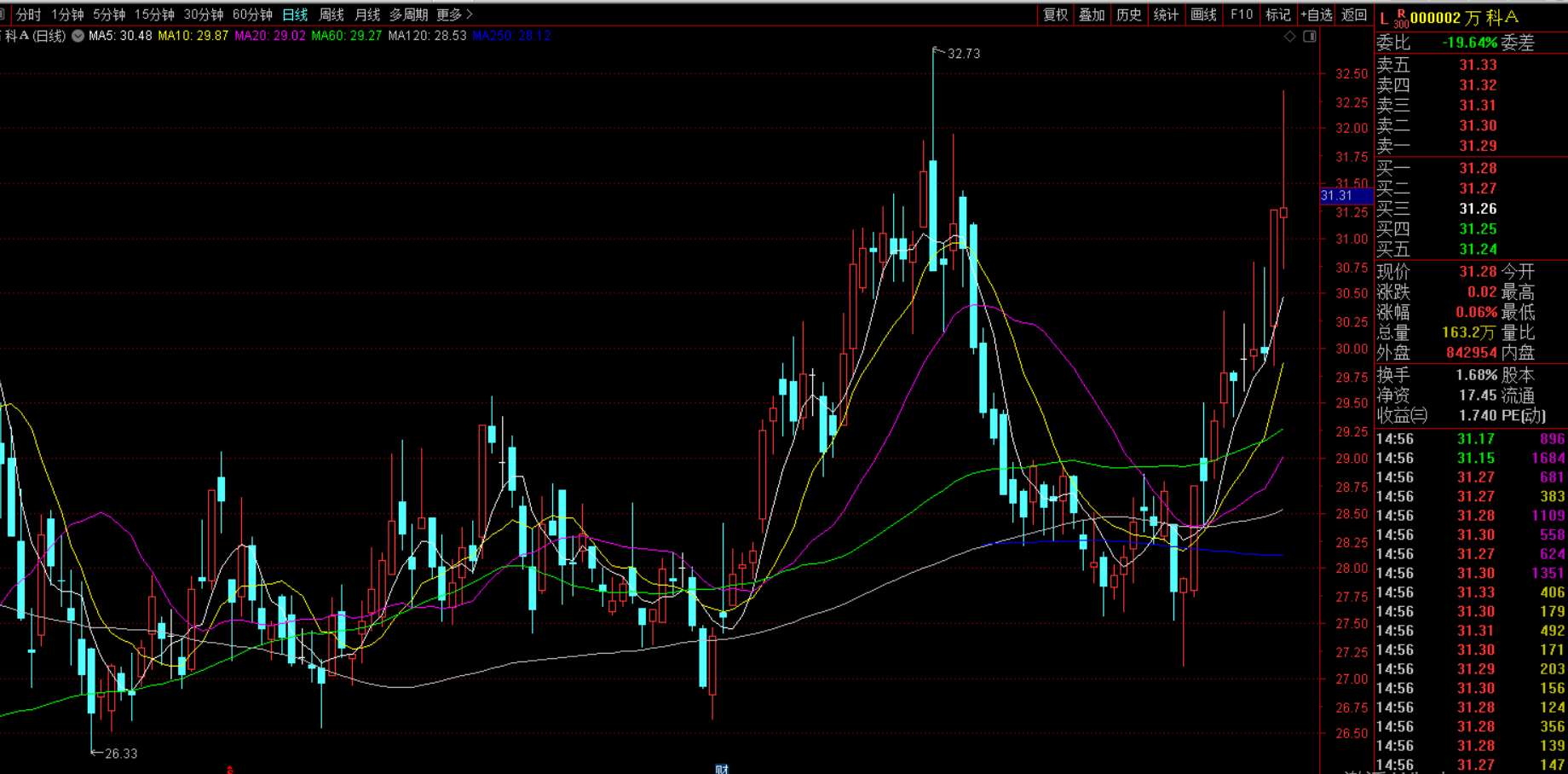Toggle the side panel icon at chart top-right
The height and width of the screenshot is (774, 1568).
coord(1310,37)
